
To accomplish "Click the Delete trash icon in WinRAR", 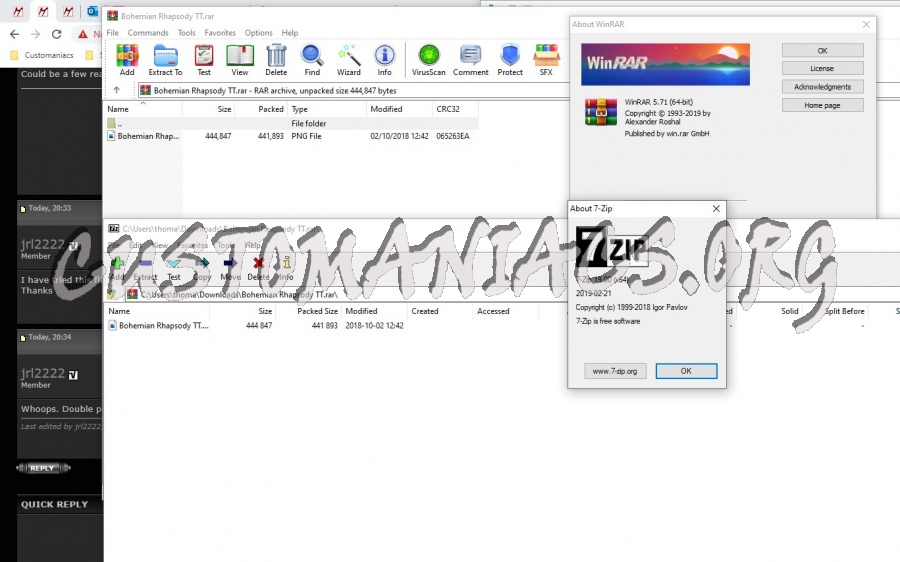I will pos(276,60).
